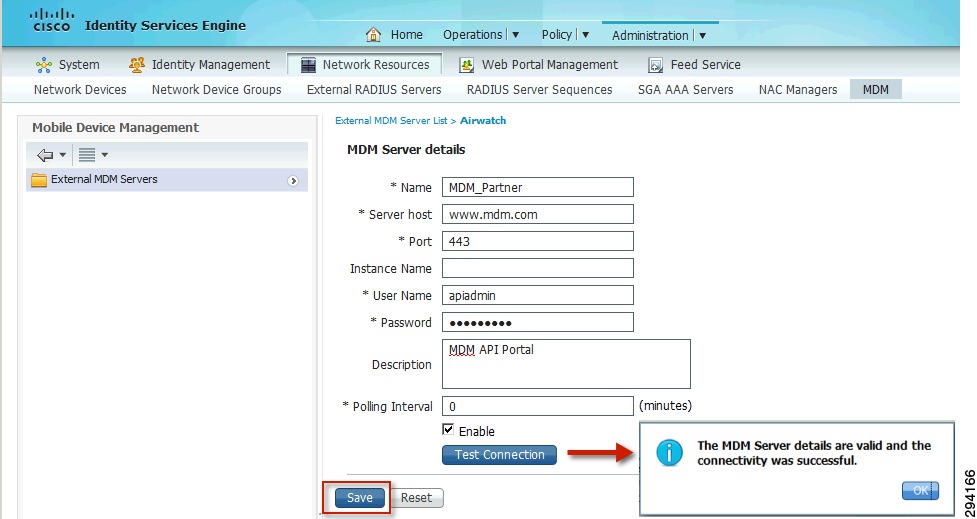The image size is (977, 519).
Task: Click the info icon in the dialog
Action: tap(669, 453)
